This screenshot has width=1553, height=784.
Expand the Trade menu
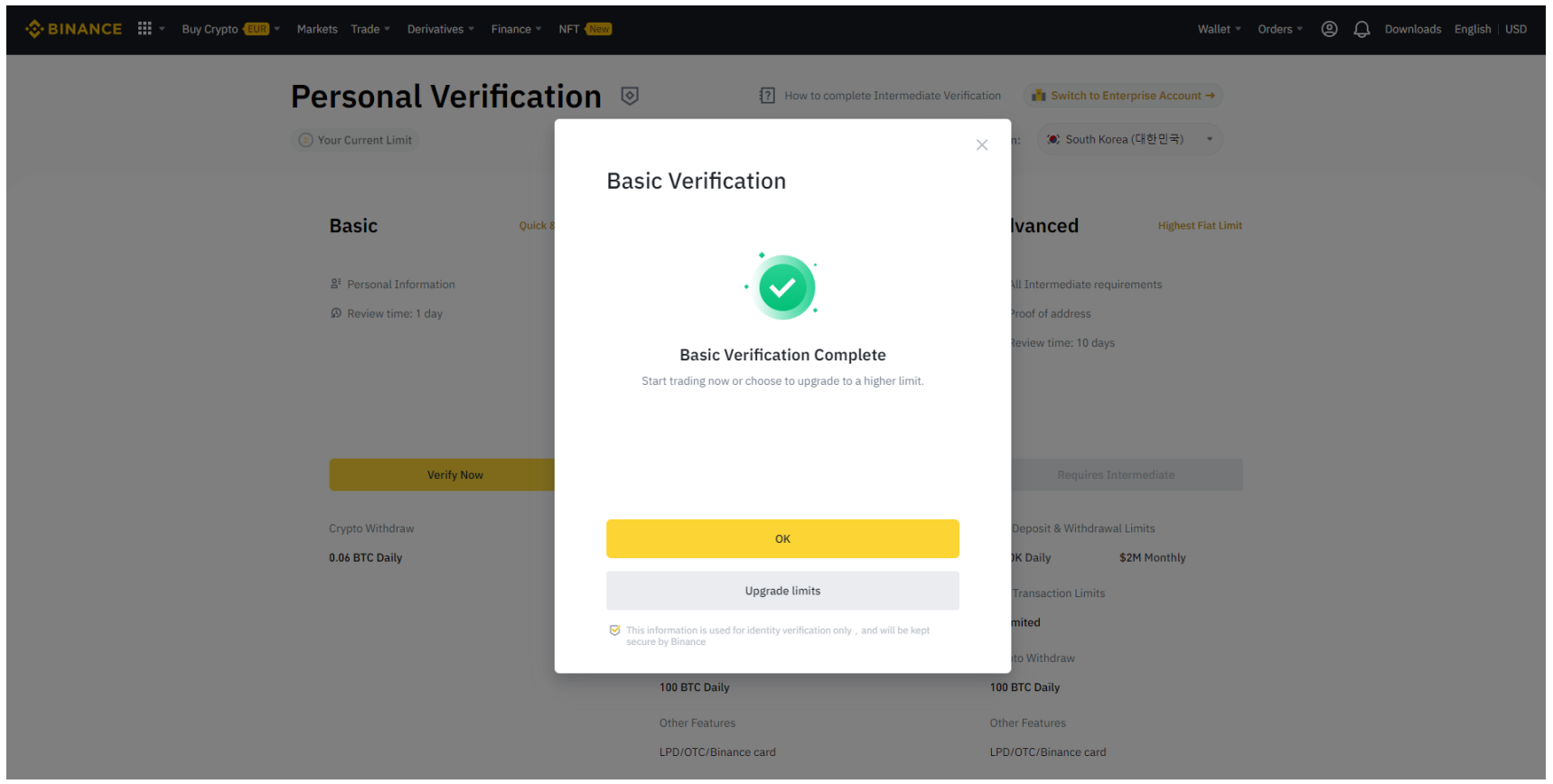tap(370, 29)
